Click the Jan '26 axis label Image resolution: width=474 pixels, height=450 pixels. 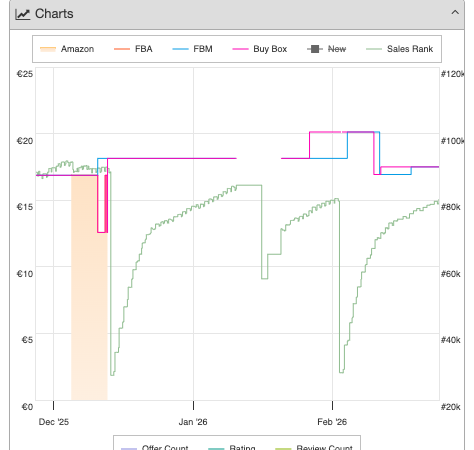[193, 422]
